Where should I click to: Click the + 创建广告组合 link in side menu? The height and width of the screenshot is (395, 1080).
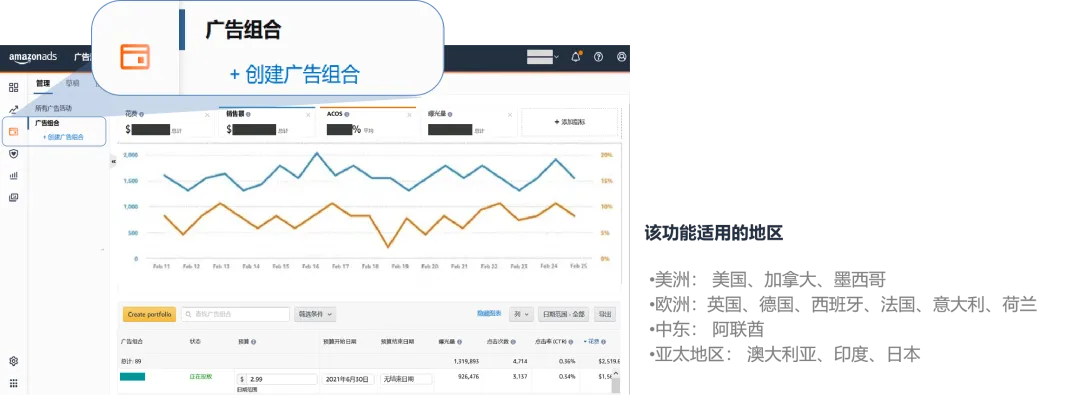[x=63, y=136]
